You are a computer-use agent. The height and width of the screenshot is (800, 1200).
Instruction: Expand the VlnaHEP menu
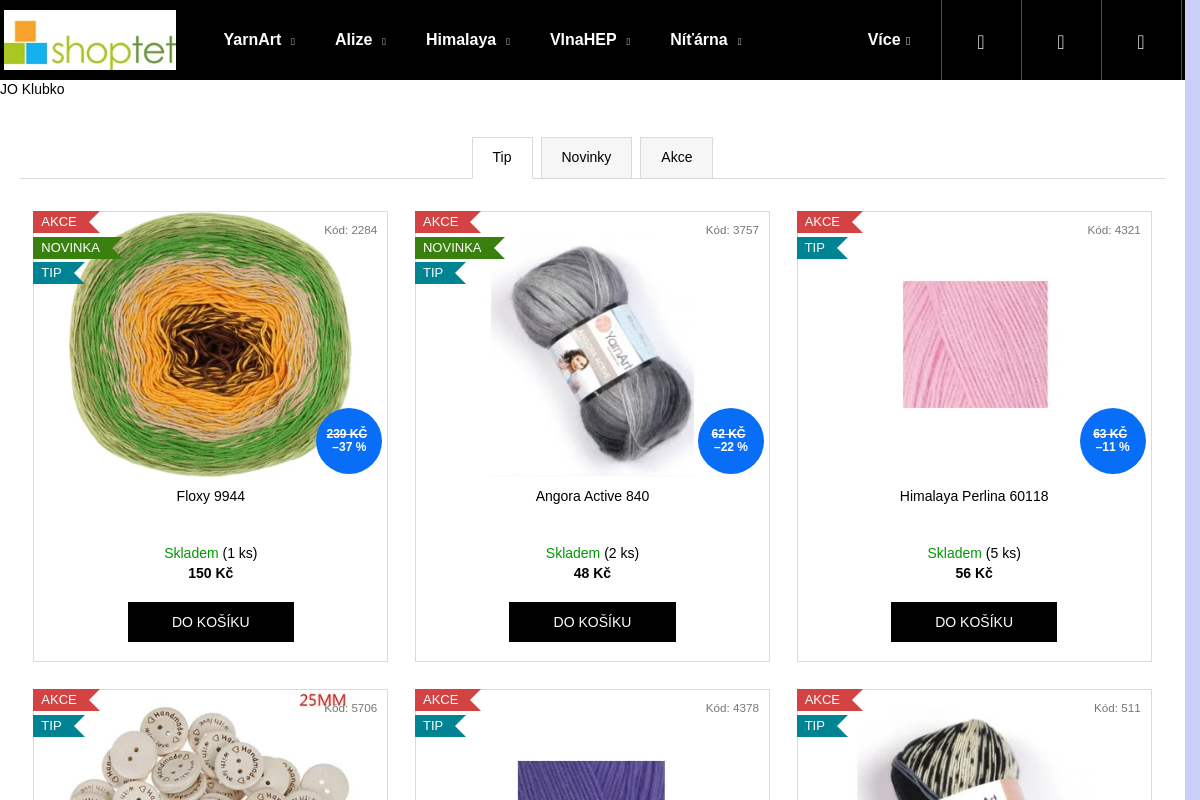tap(590, 40)
